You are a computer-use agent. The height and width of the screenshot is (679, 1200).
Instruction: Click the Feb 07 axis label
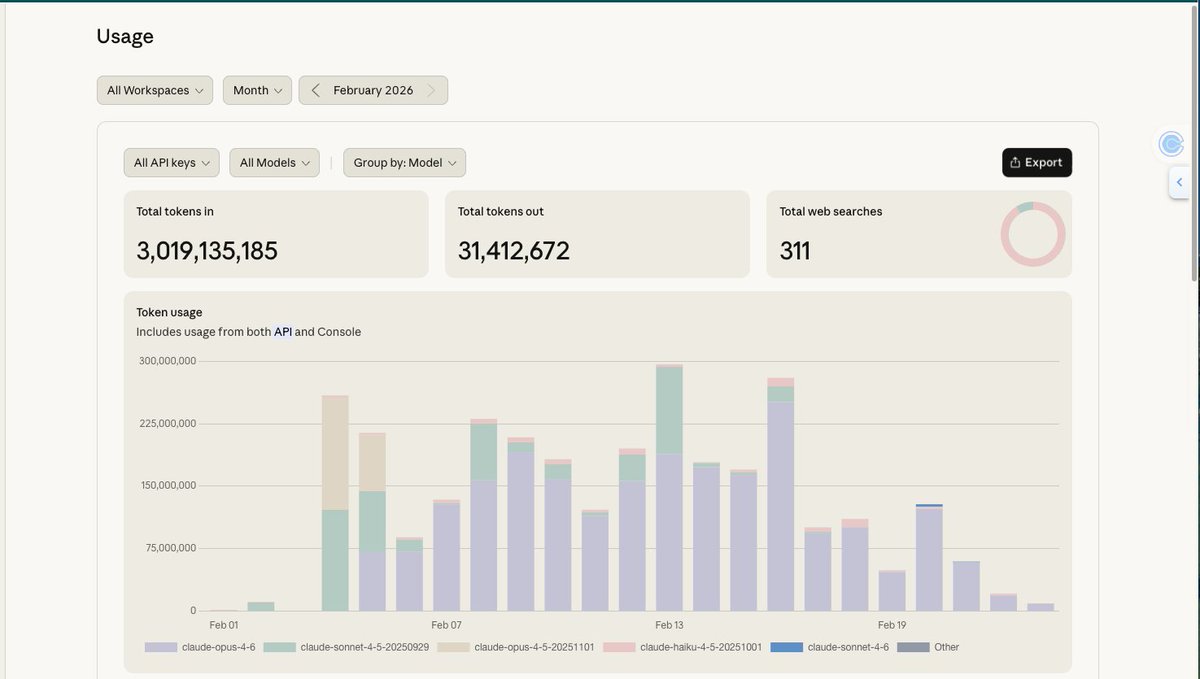click(446, 624)
